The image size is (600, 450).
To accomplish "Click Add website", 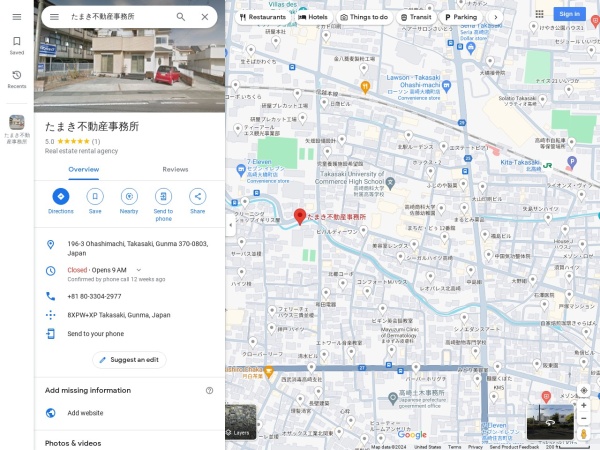I will tap(85, 413).
